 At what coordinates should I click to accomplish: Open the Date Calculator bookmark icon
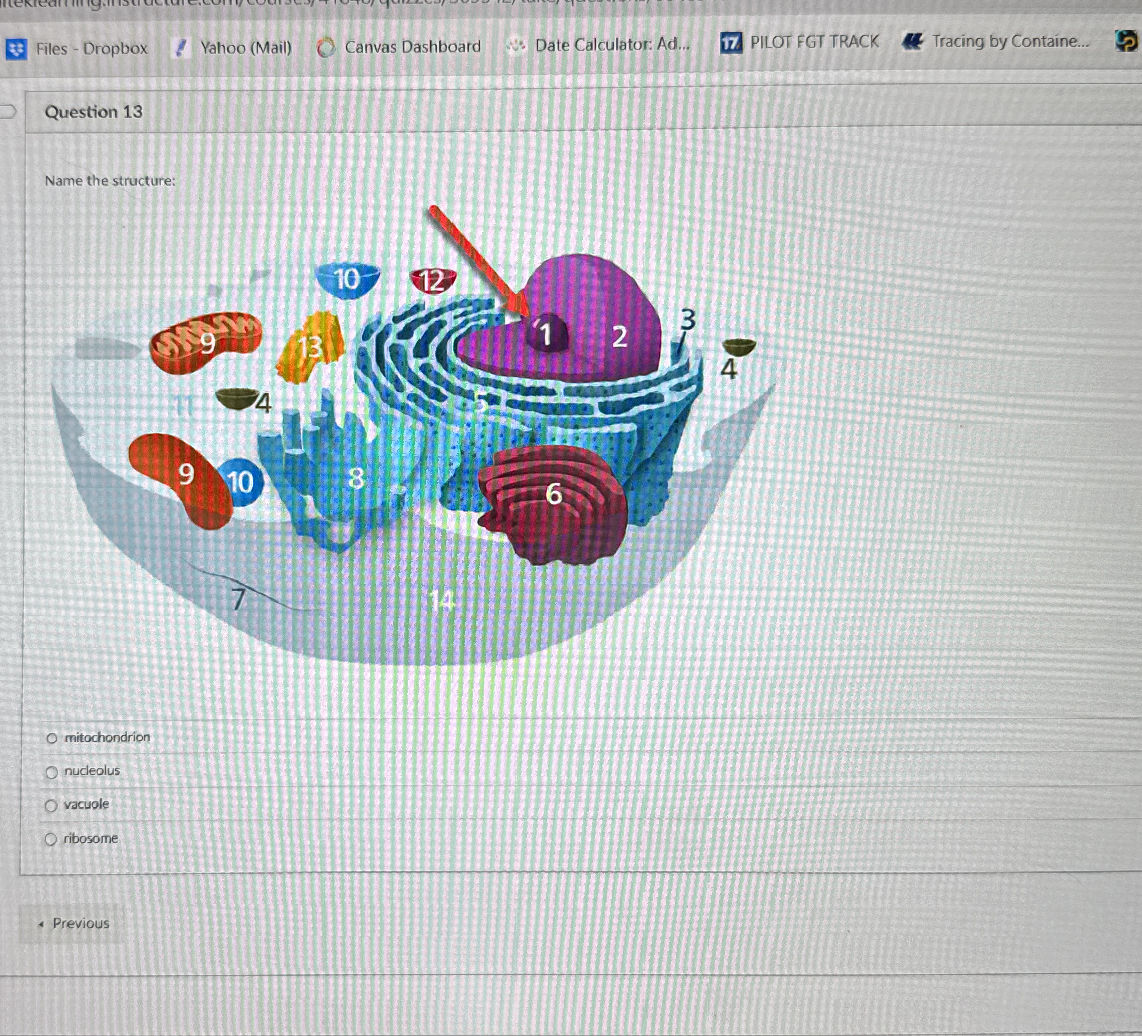tap(514, 45)
